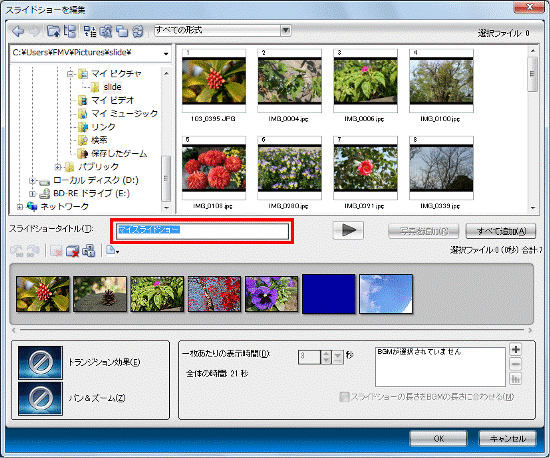Collapse the マイ ピクチャ tree node
Screen dimensions: 550x458
click(x=70, y=74)
